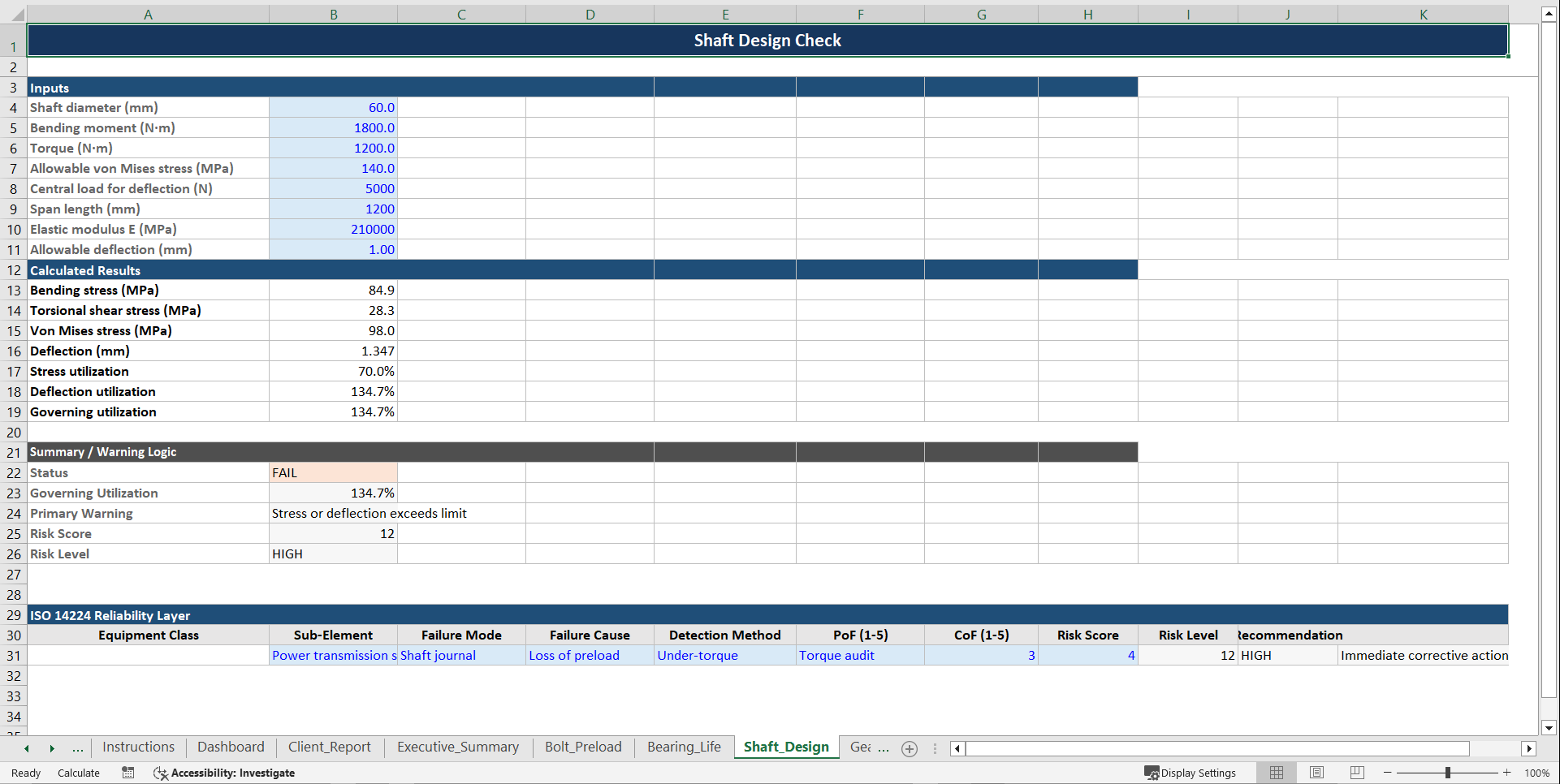Viewport: 1560px width, 784px height.
Task: Click the Calculate status indicator
Action: click(78, 773)
